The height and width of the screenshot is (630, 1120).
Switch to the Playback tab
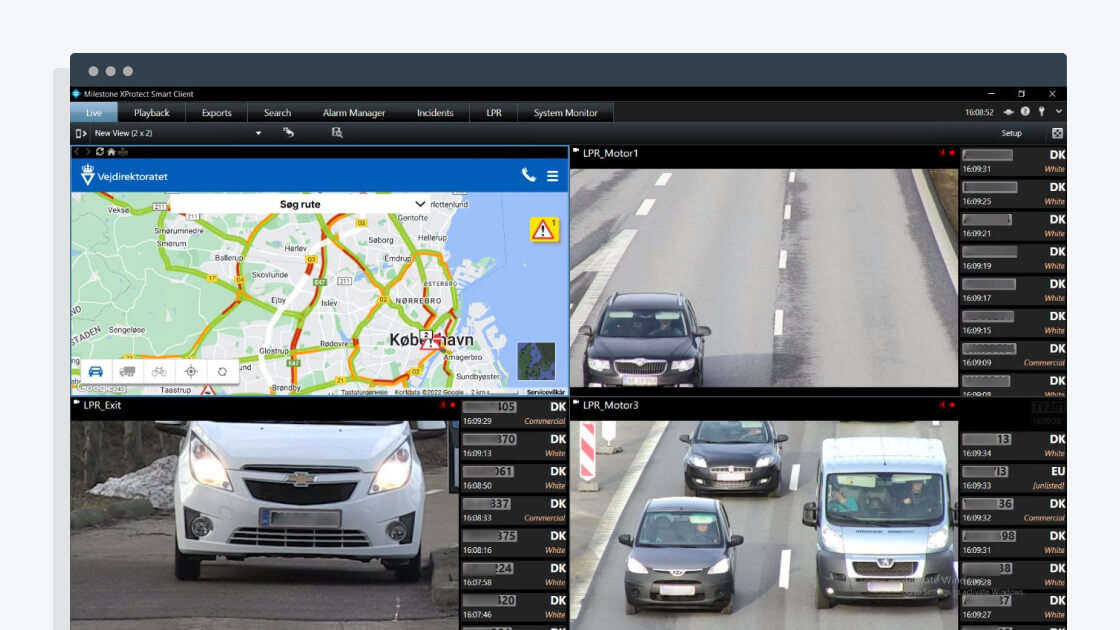[152, 113]
